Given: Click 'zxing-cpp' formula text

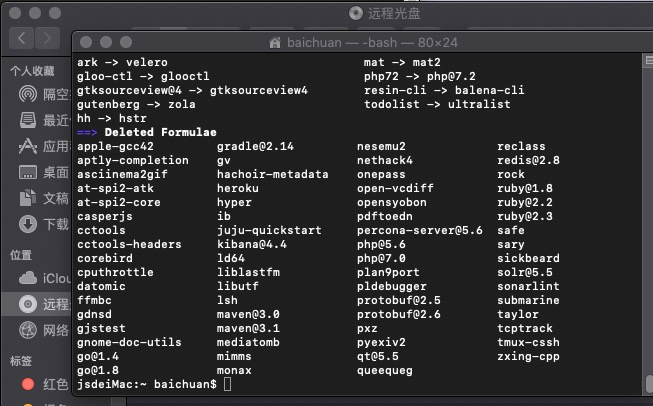Looking at the screenshot, I should tap(528, 356).
